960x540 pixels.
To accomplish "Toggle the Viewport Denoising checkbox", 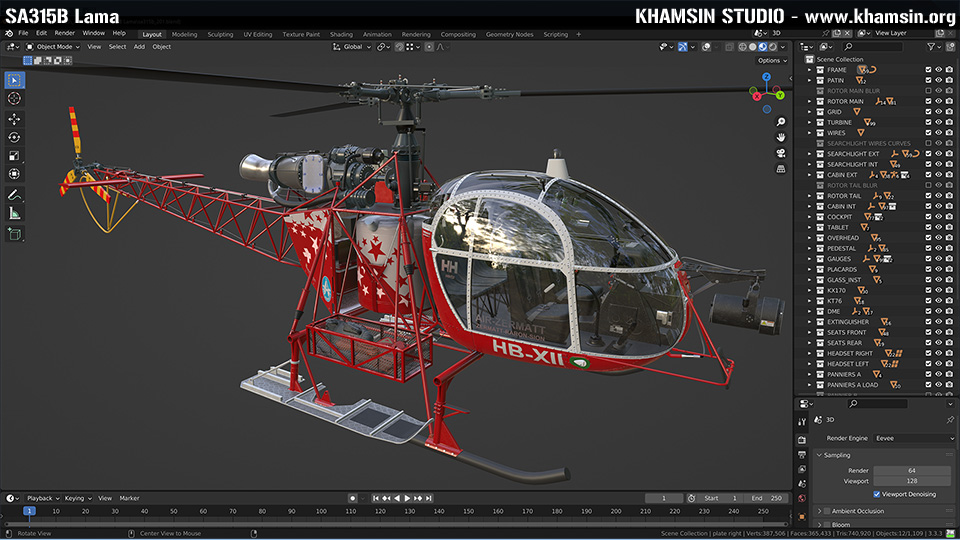I will coord(877,494).
